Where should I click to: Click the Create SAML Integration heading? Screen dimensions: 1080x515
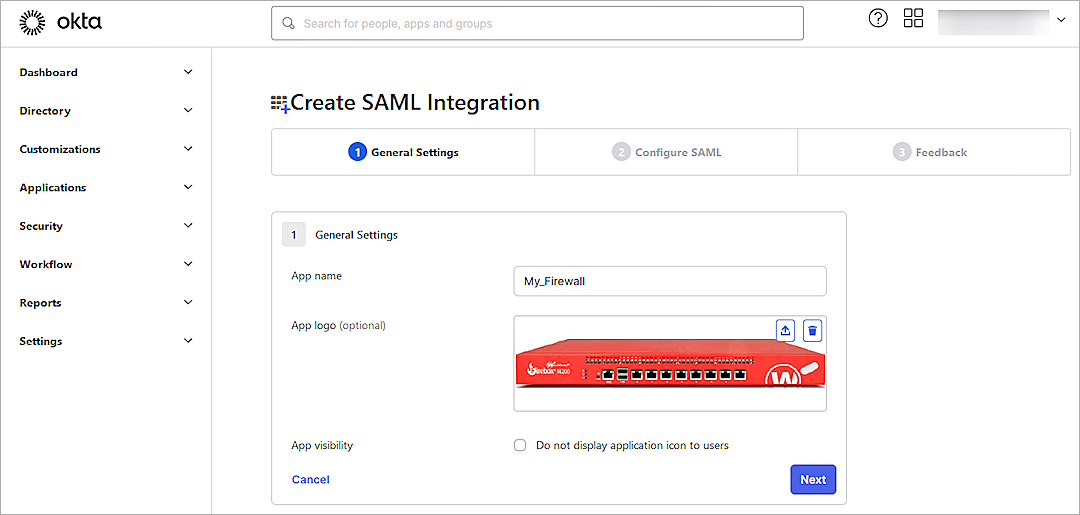(415, 103)
